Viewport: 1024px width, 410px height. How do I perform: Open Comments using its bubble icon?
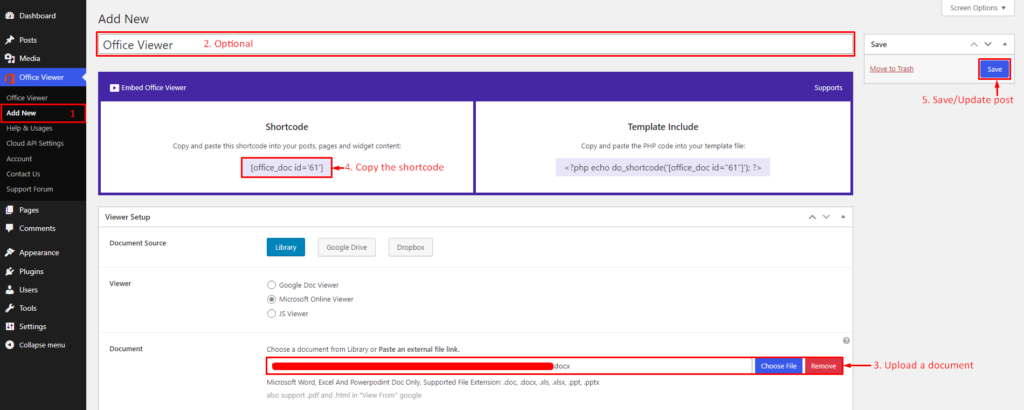pos(9,228)
